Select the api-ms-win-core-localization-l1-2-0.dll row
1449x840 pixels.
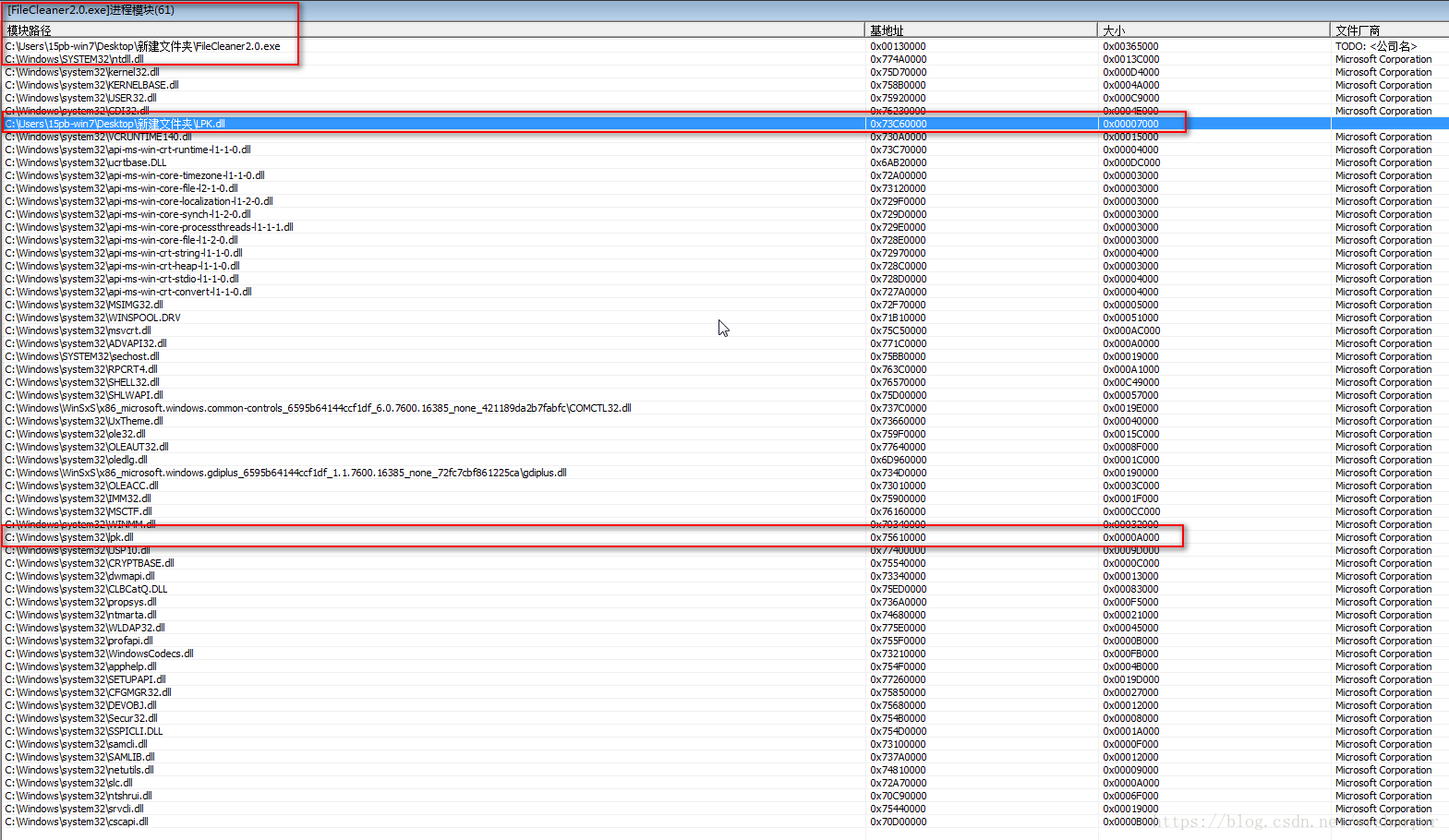(x=724, y=201)
